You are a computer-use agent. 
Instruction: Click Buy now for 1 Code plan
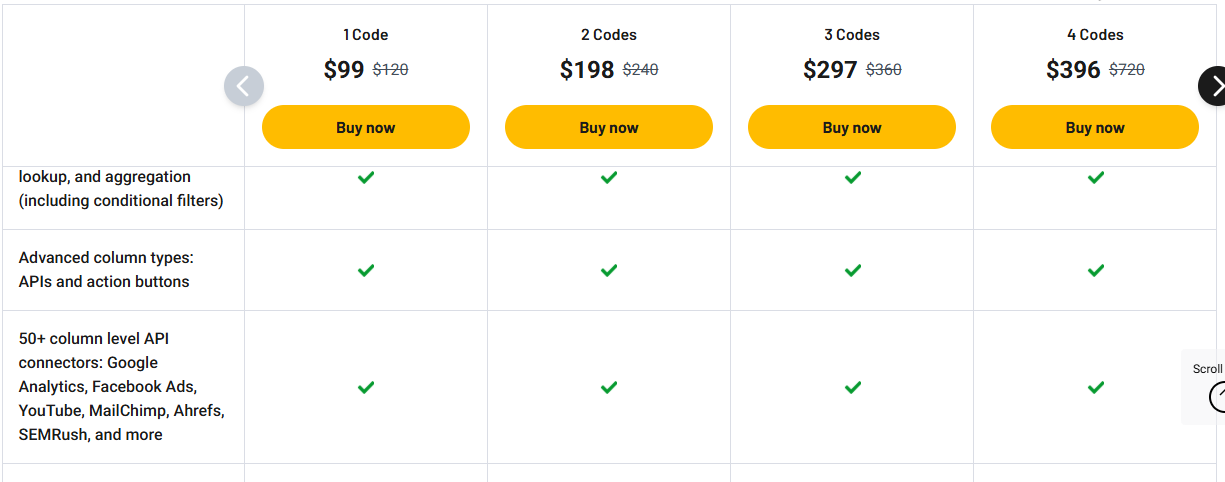tap(366, 127)
